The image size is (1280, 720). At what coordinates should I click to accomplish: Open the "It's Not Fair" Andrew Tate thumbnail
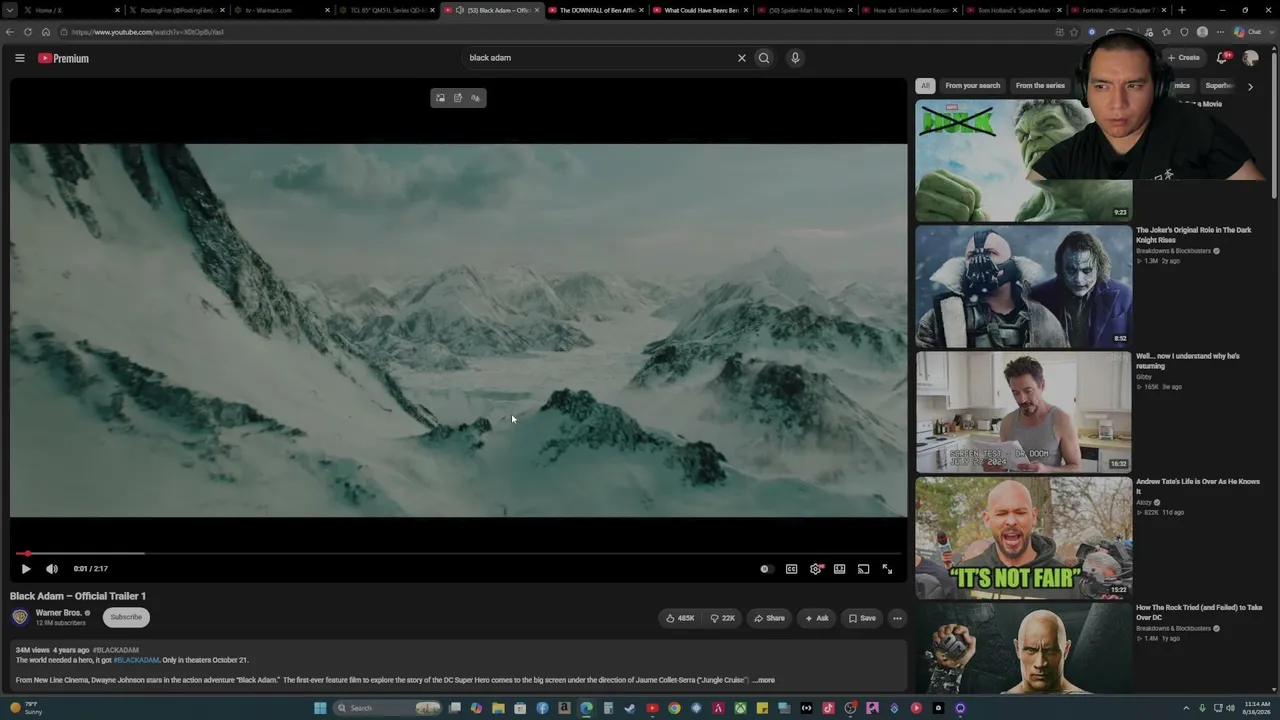click(x=1024, y=538)
